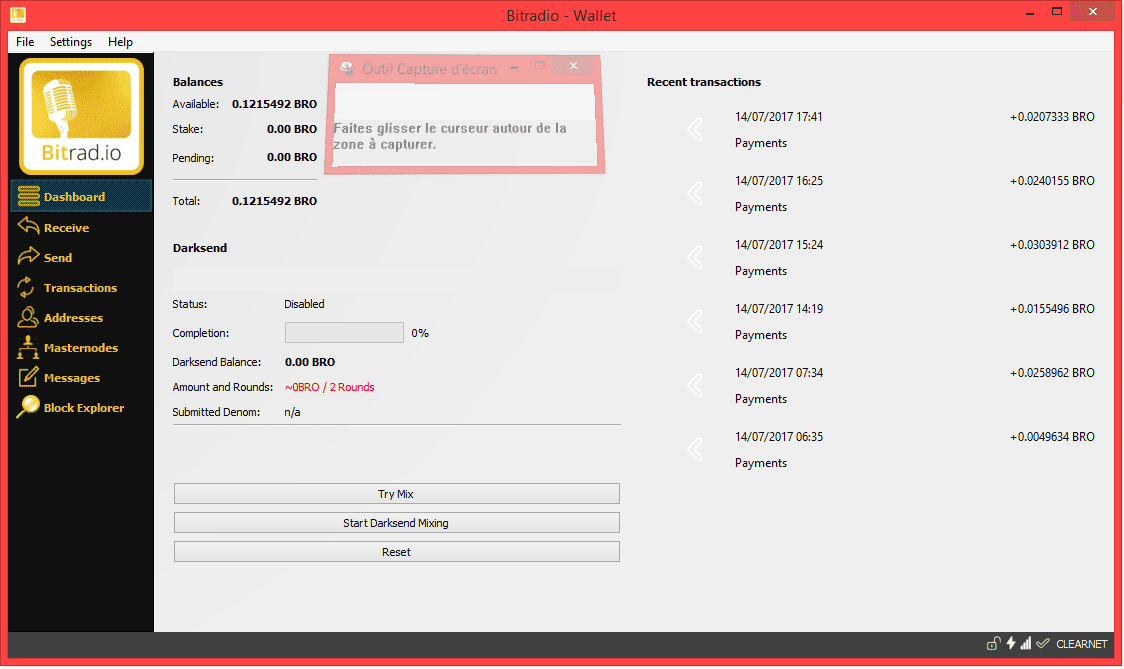Click the Available balance 0.1215492 BRO
The image size is (1124, 669).
click(275, 104)
